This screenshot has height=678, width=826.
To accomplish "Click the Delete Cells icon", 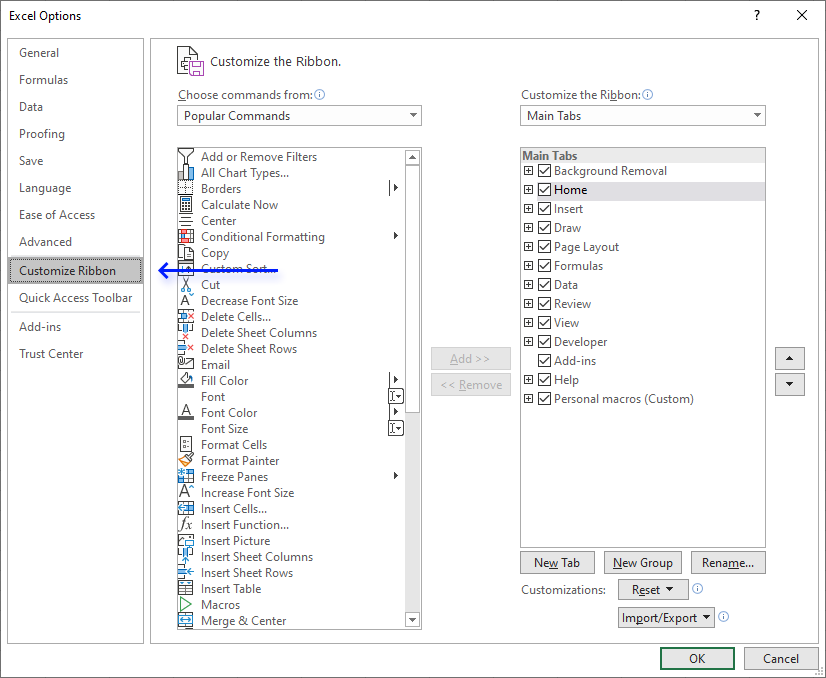I will click(185, 317).
